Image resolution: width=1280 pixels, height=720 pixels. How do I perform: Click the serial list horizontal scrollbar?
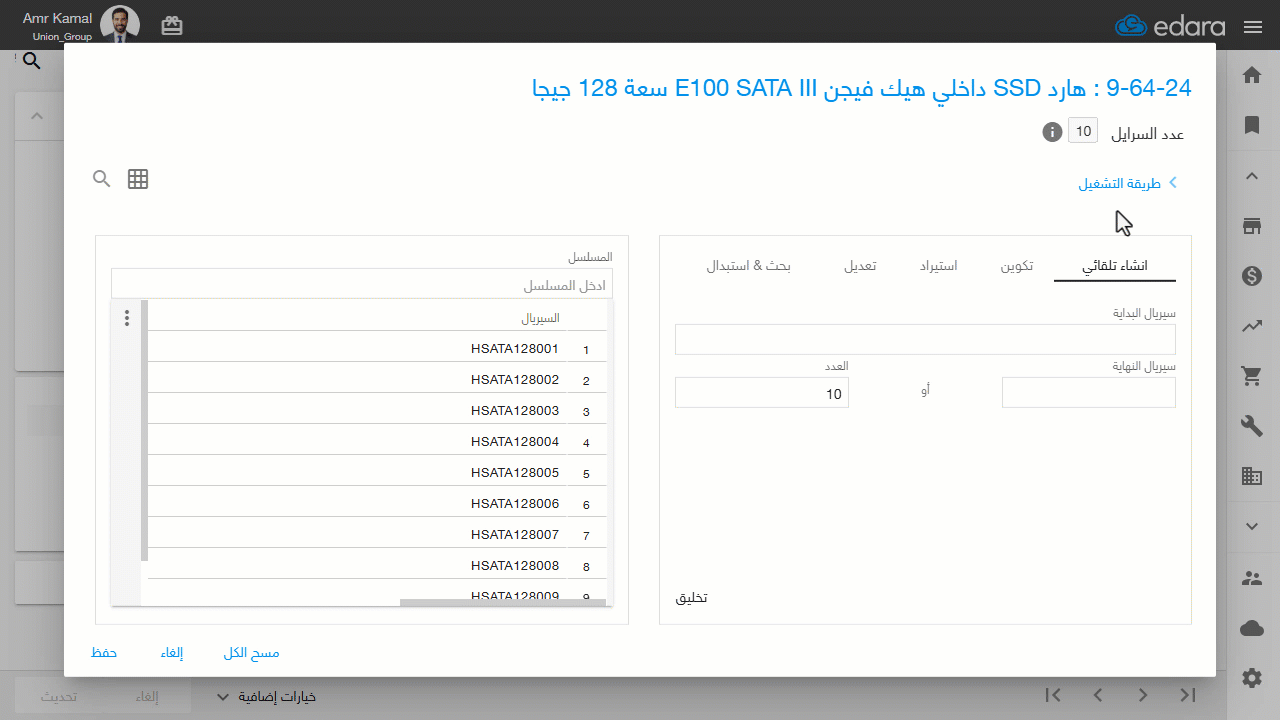(x=503, y=602)
